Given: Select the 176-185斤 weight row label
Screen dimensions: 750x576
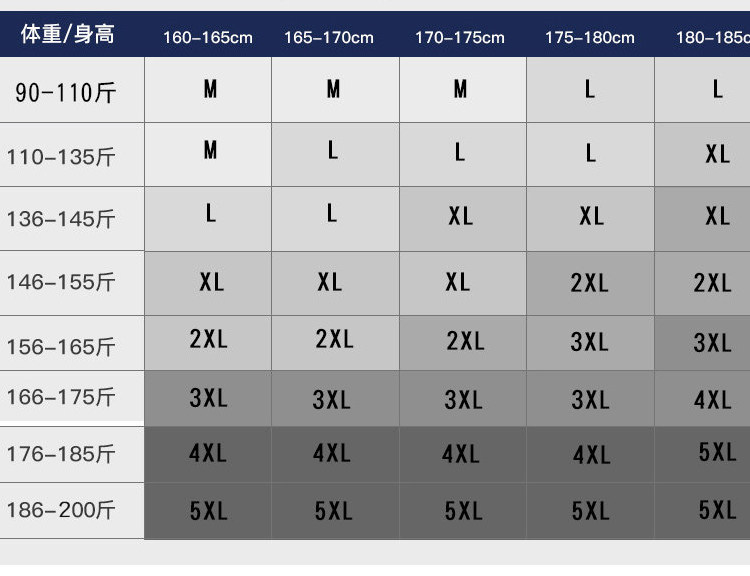Looking at the screenshot, I should pos(61,455).
